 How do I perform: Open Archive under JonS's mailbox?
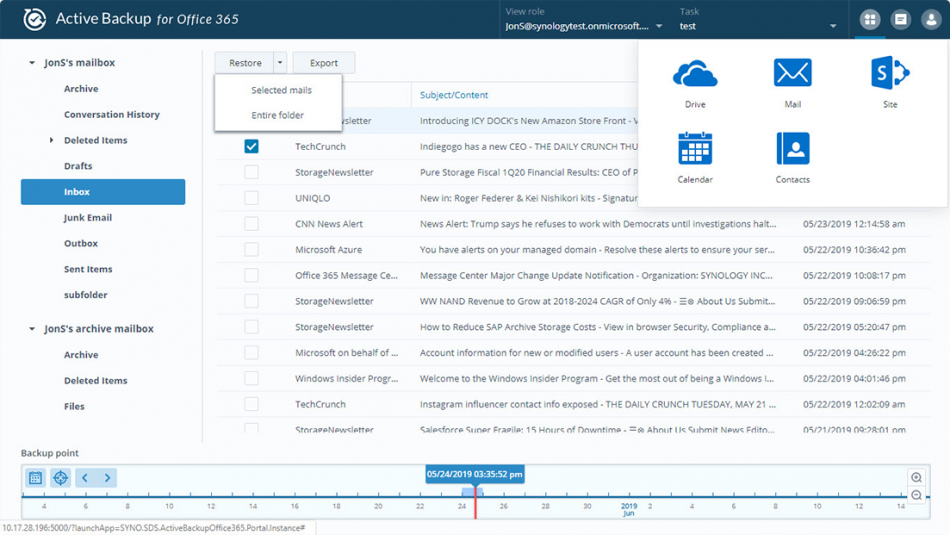click(81, 88)
